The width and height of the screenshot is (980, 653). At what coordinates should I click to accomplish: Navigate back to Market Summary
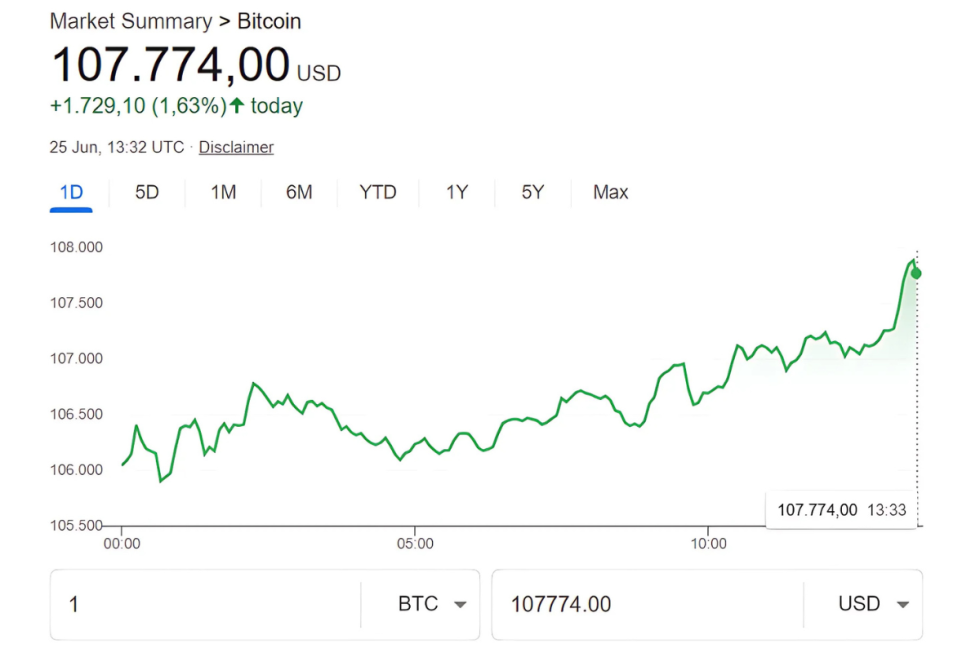click(129, 21)
